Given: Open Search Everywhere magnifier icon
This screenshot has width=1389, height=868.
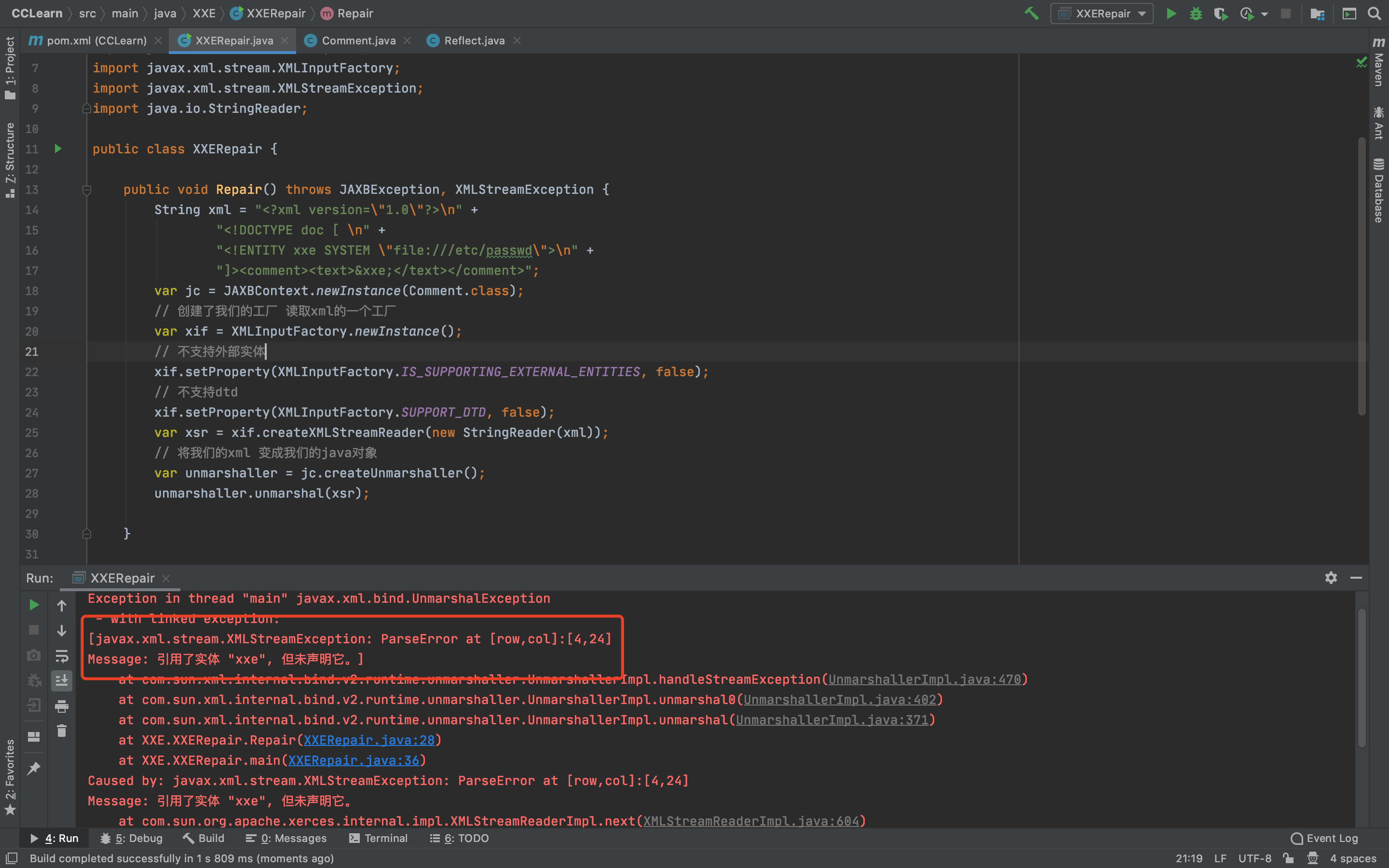Looking at the screenshot, I should (x=1374, y=13).
